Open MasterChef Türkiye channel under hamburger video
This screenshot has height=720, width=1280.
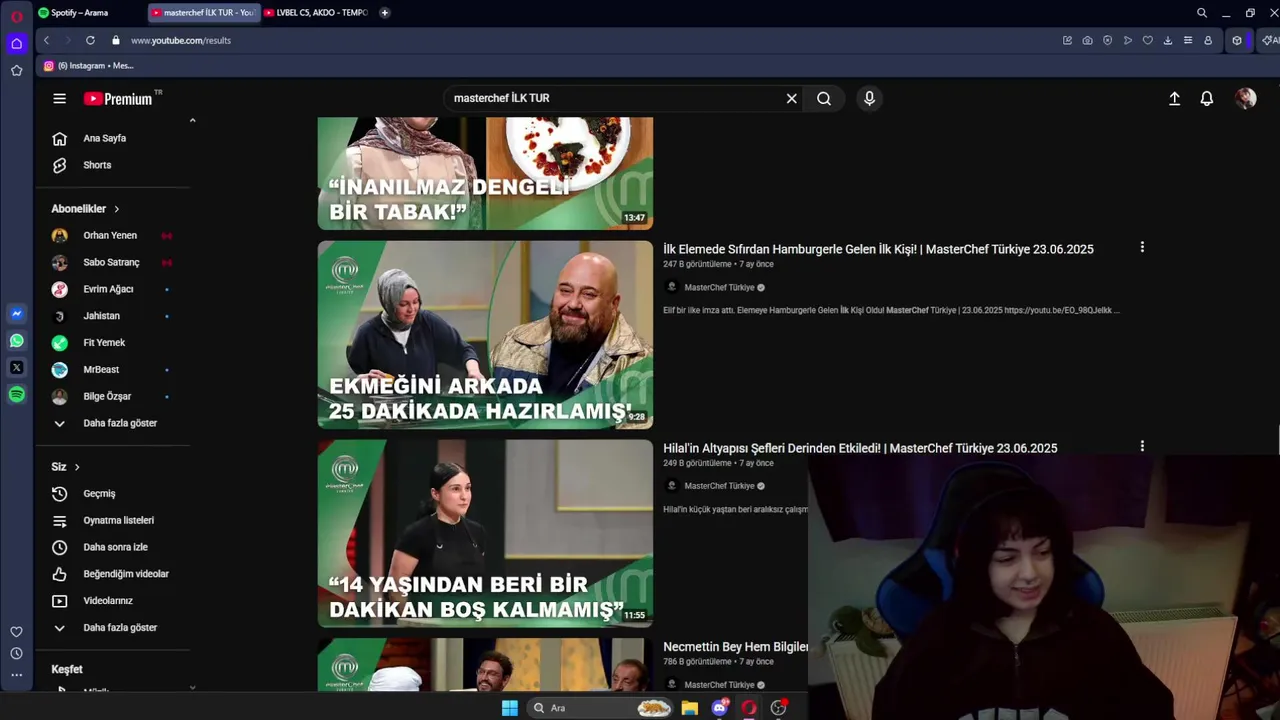[719, 287]
